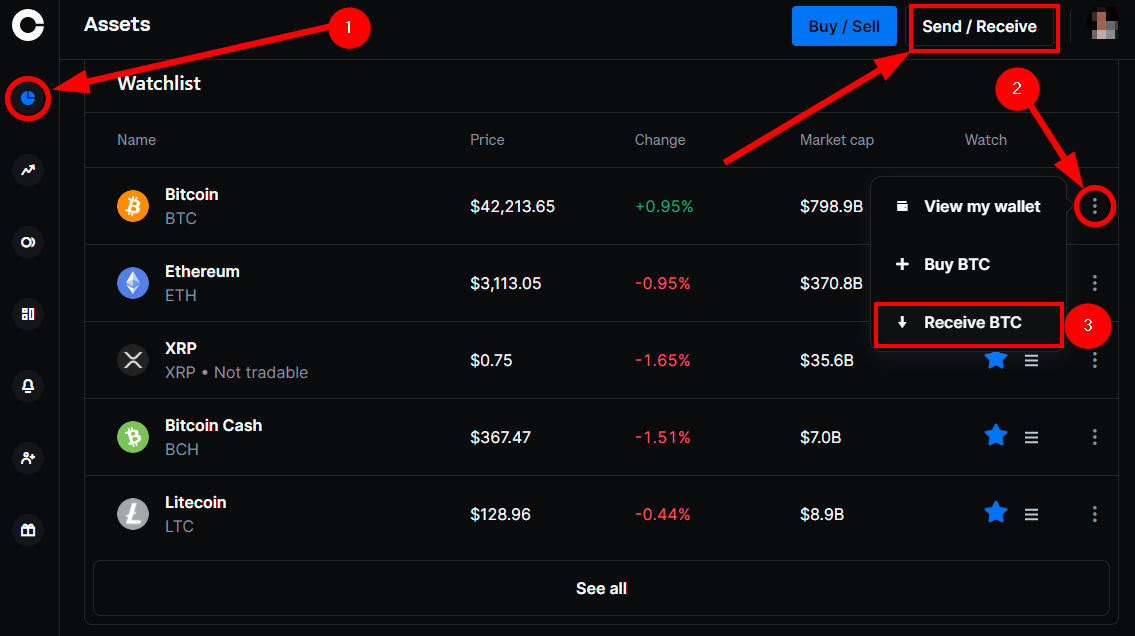Click the Bitcoin Cash coin logo

(x=133, y=437)
